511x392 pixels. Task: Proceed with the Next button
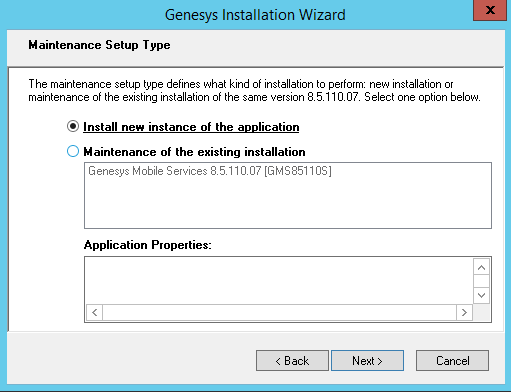tap(367, 361)
